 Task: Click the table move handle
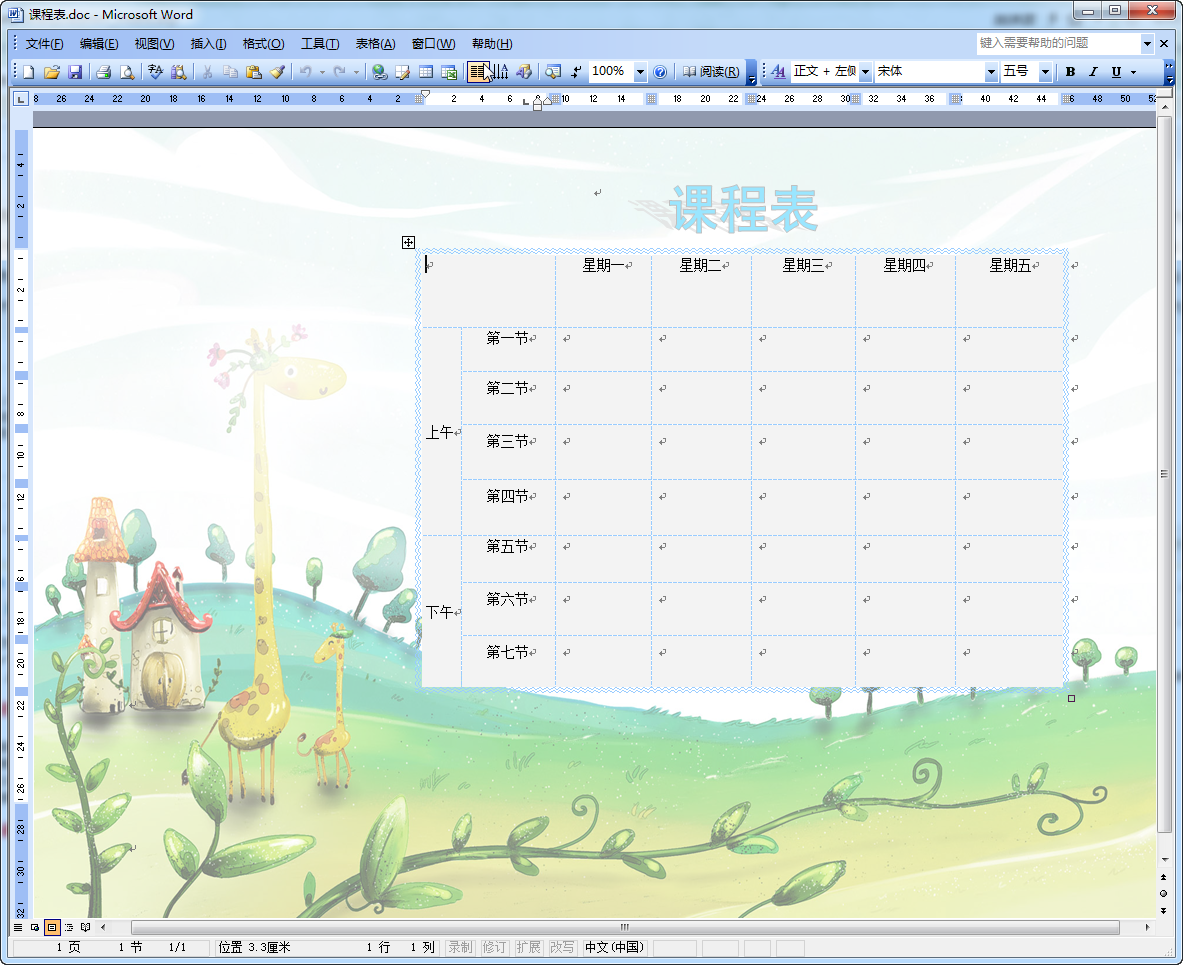click(x=408, y=242)
